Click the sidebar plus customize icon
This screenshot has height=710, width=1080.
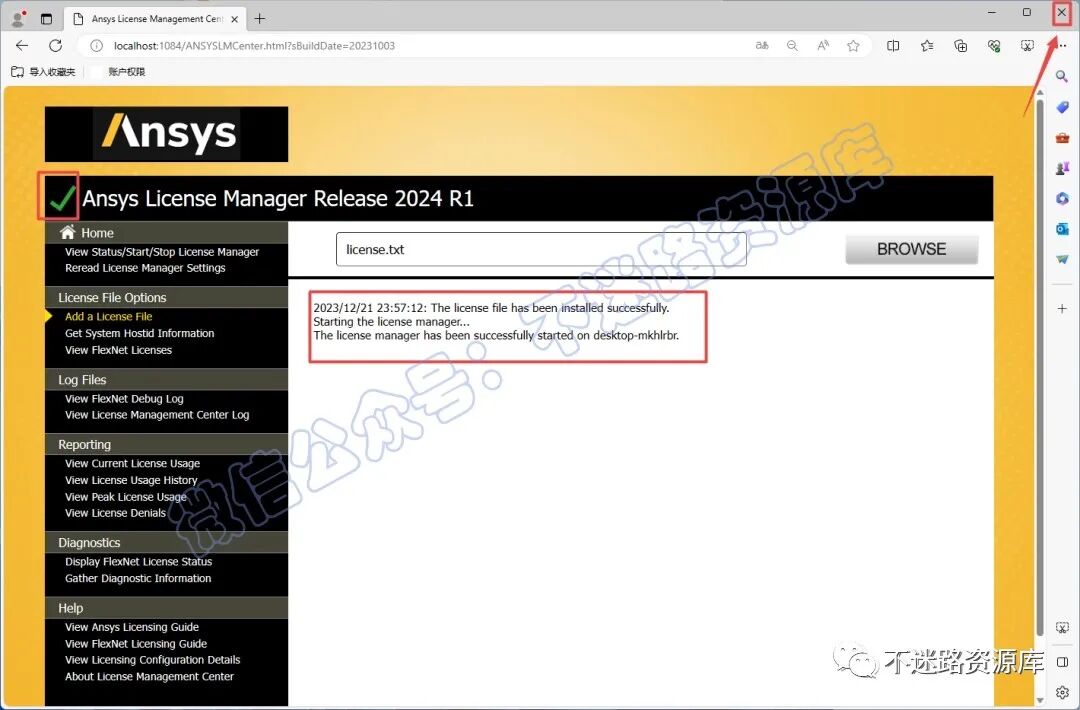coord(1062,309)
